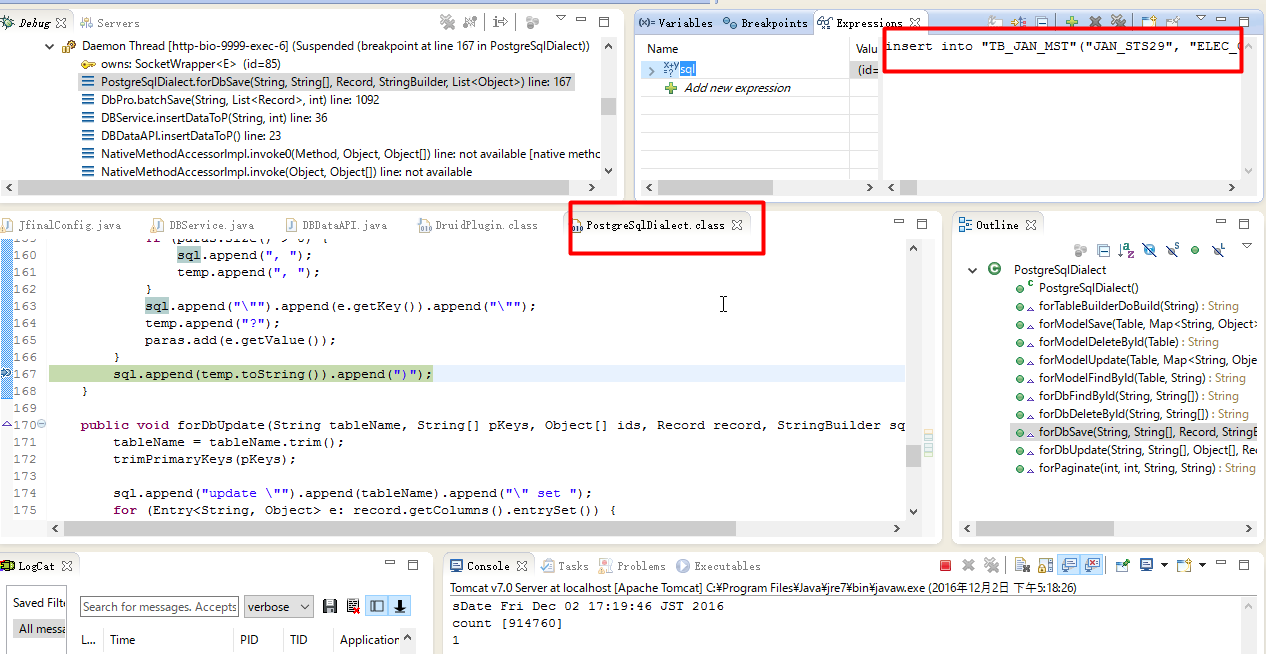Open the verbose log level dropdown
The width and height of the screenshot is (1266, 654).
[x=304, y=606]
